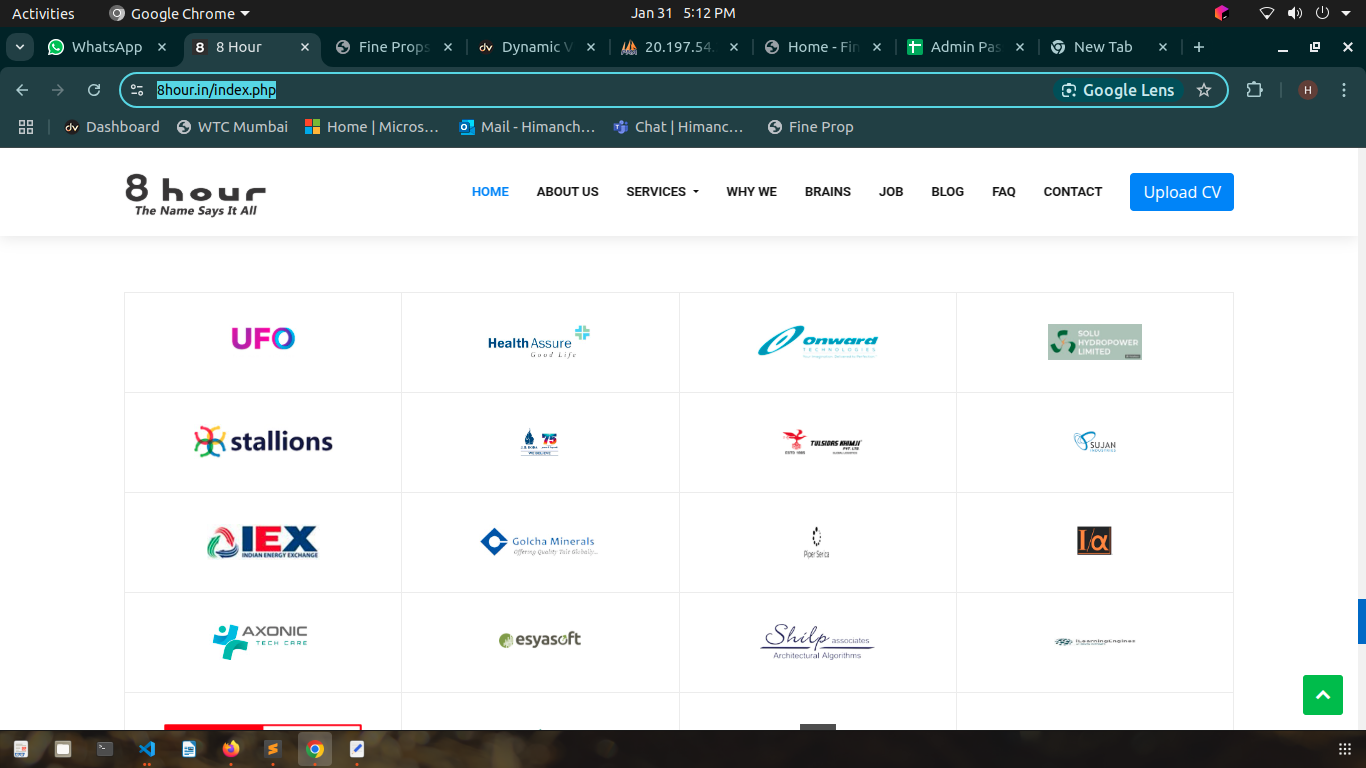
Task: Click the Health Assure logo
Action: [540, 342]
